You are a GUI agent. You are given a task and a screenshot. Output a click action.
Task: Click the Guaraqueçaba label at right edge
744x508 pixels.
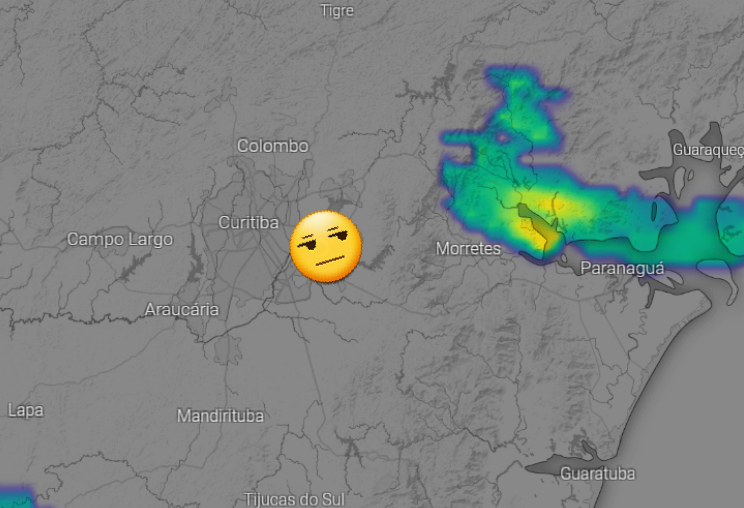708,150
